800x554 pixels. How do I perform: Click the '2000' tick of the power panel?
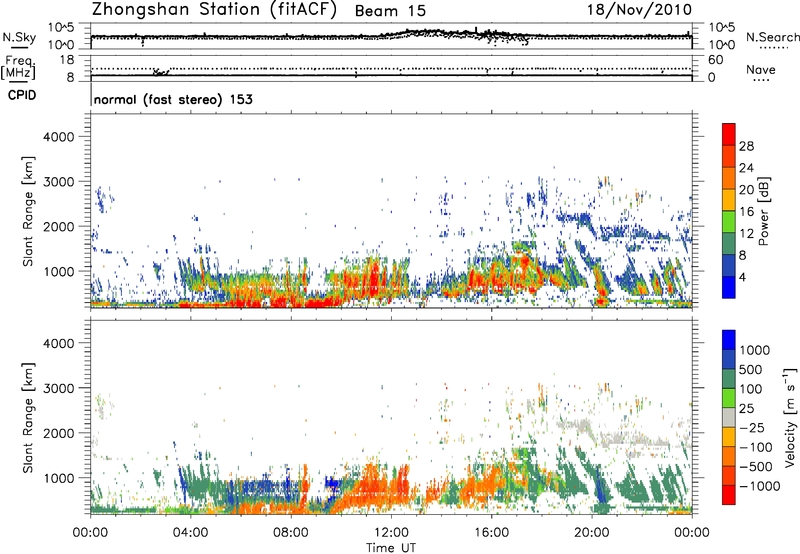(x=59, y=226)
